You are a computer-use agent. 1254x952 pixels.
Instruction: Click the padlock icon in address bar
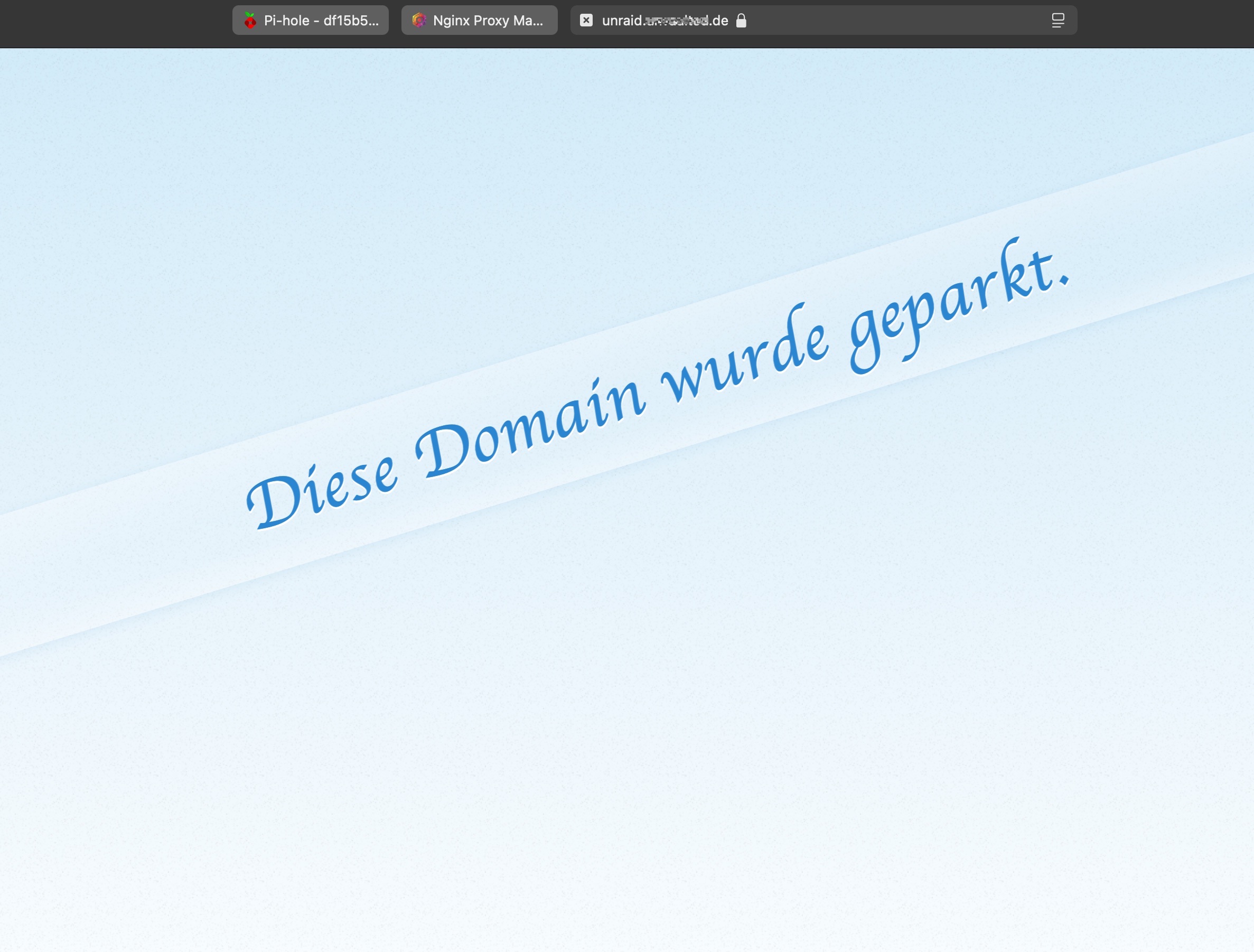click(741, 21)
